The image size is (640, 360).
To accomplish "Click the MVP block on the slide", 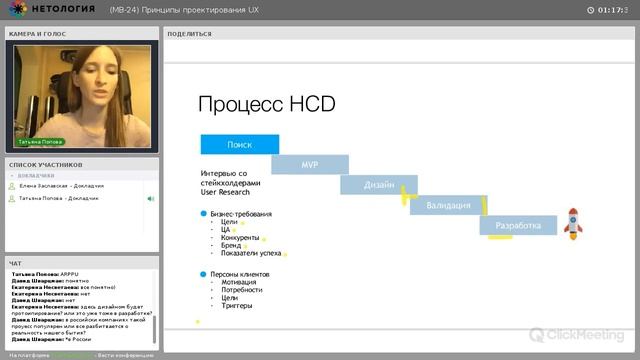I will tap(310, 165).
